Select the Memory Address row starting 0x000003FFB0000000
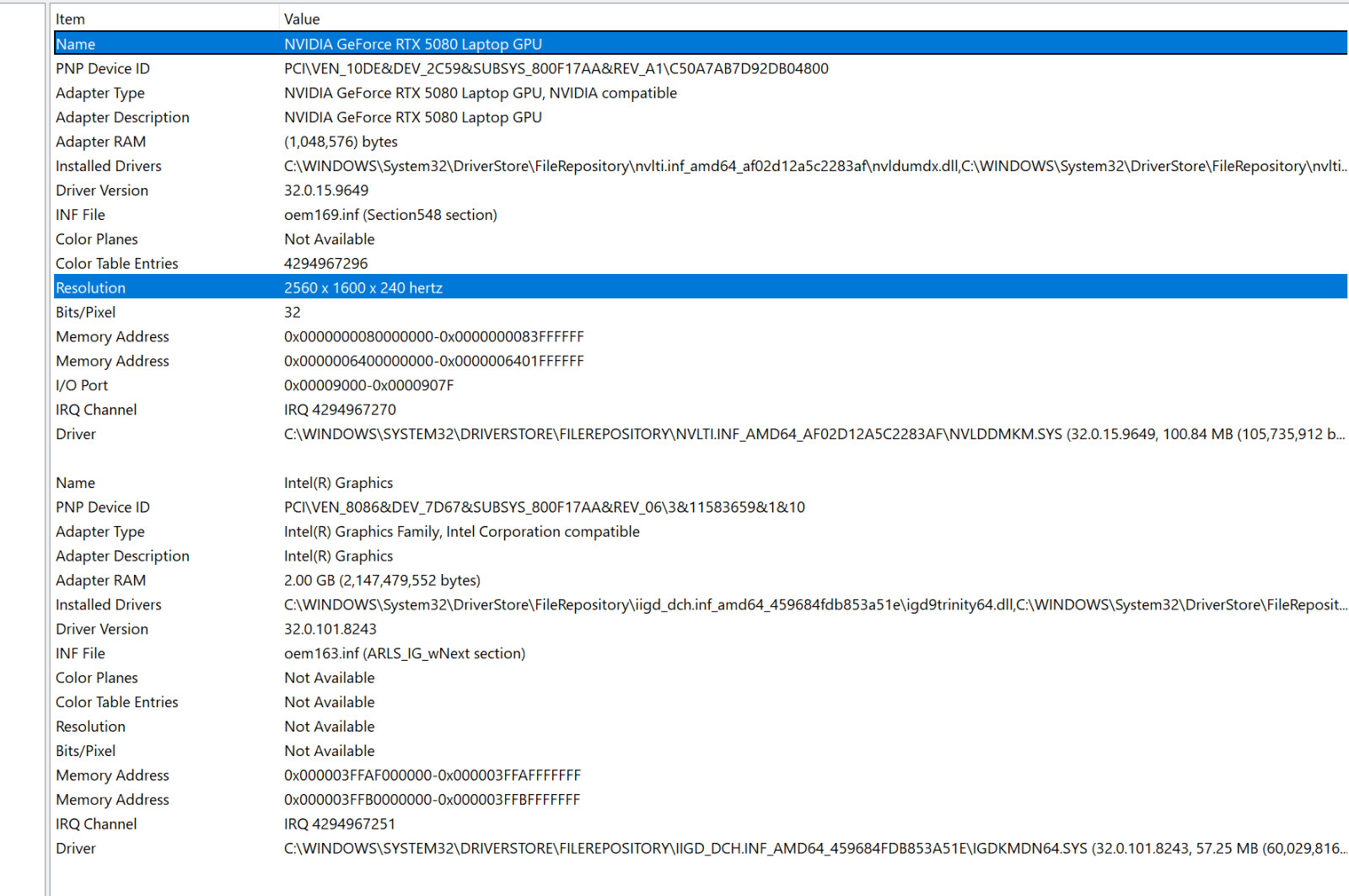The image size is (1349, 896). [701, 800]
